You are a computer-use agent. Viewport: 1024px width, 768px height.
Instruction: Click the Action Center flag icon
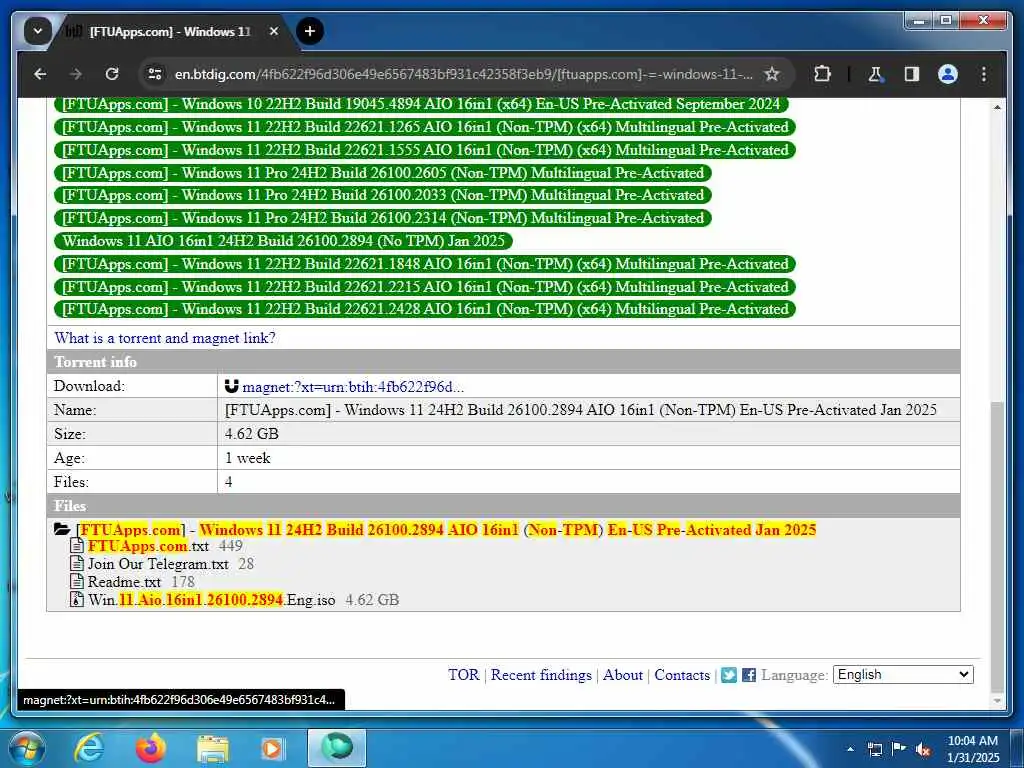pyautogui.click(x=899, y=749)
